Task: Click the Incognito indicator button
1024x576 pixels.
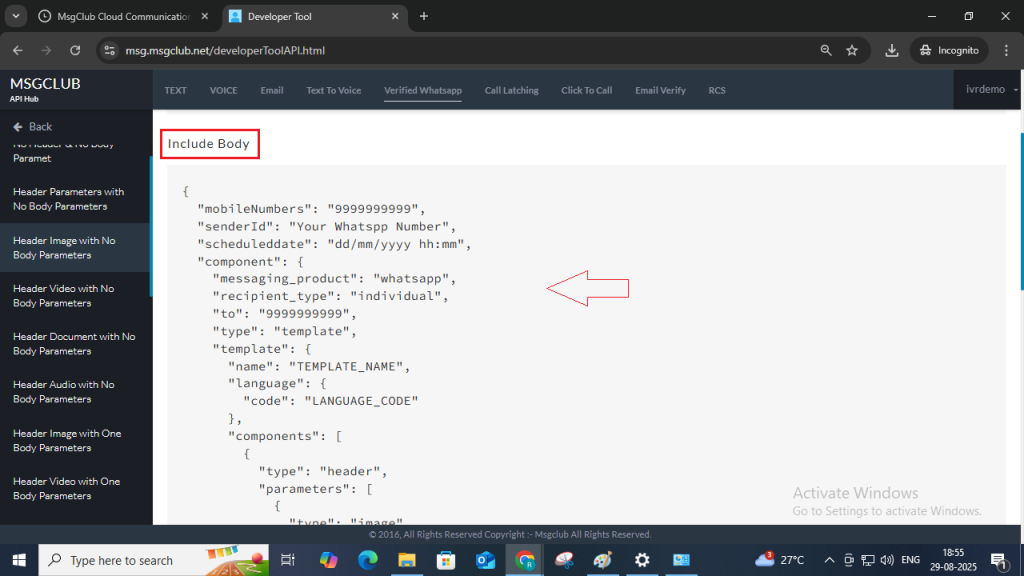Action: pos(950,50)
